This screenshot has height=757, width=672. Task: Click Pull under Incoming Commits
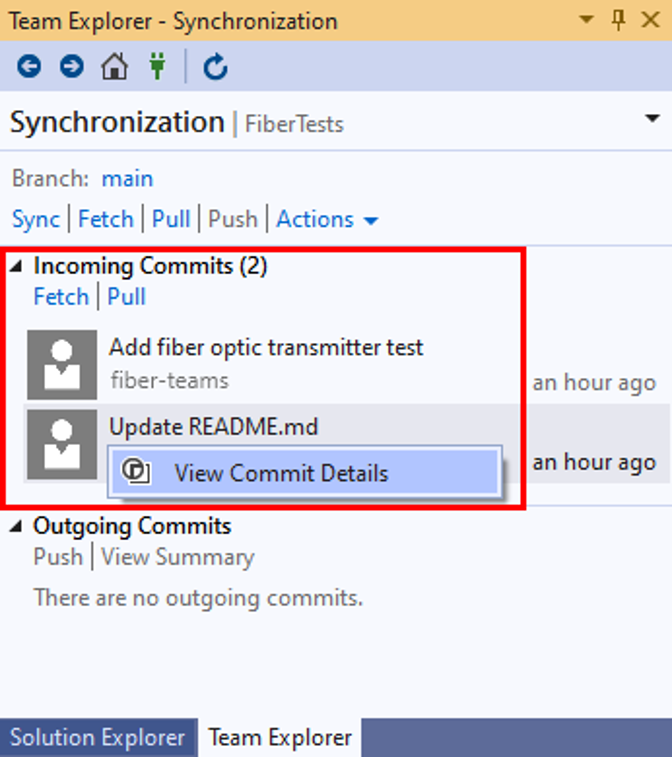point(126,296)
